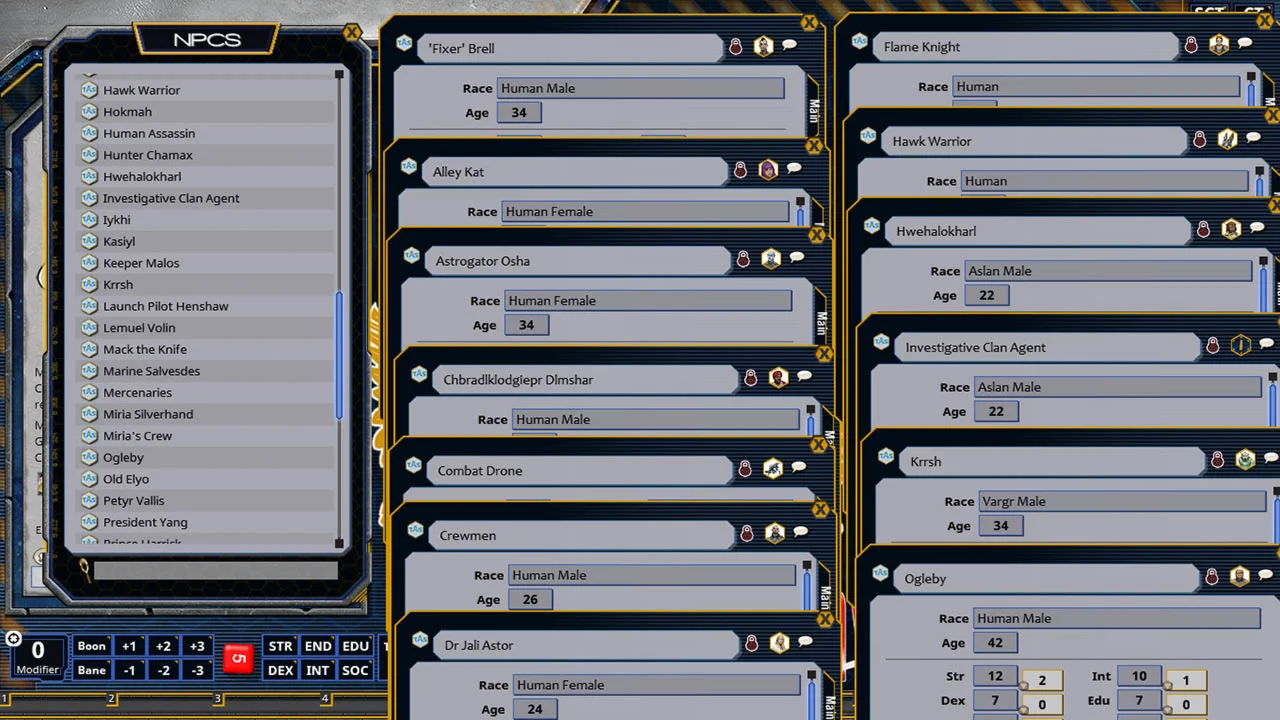1280x720 pixels.
Task: Select the Krrsh token portrait
Action: 1245,460
